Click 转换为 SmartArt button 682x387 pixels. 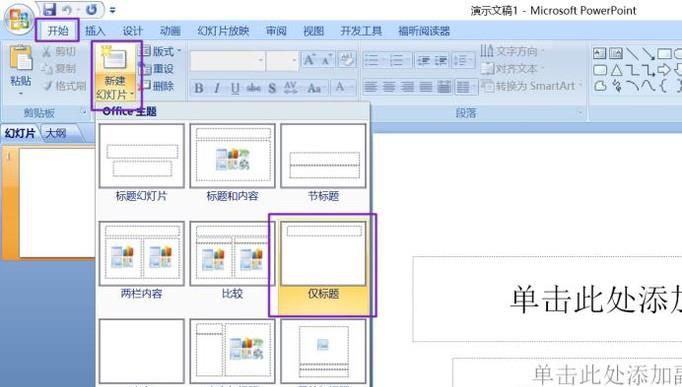click(531, 86)
